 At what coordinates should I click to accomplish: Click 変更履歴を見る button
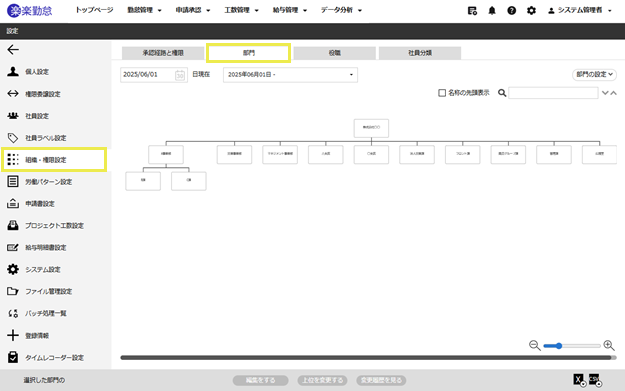[x=381, y=380]
